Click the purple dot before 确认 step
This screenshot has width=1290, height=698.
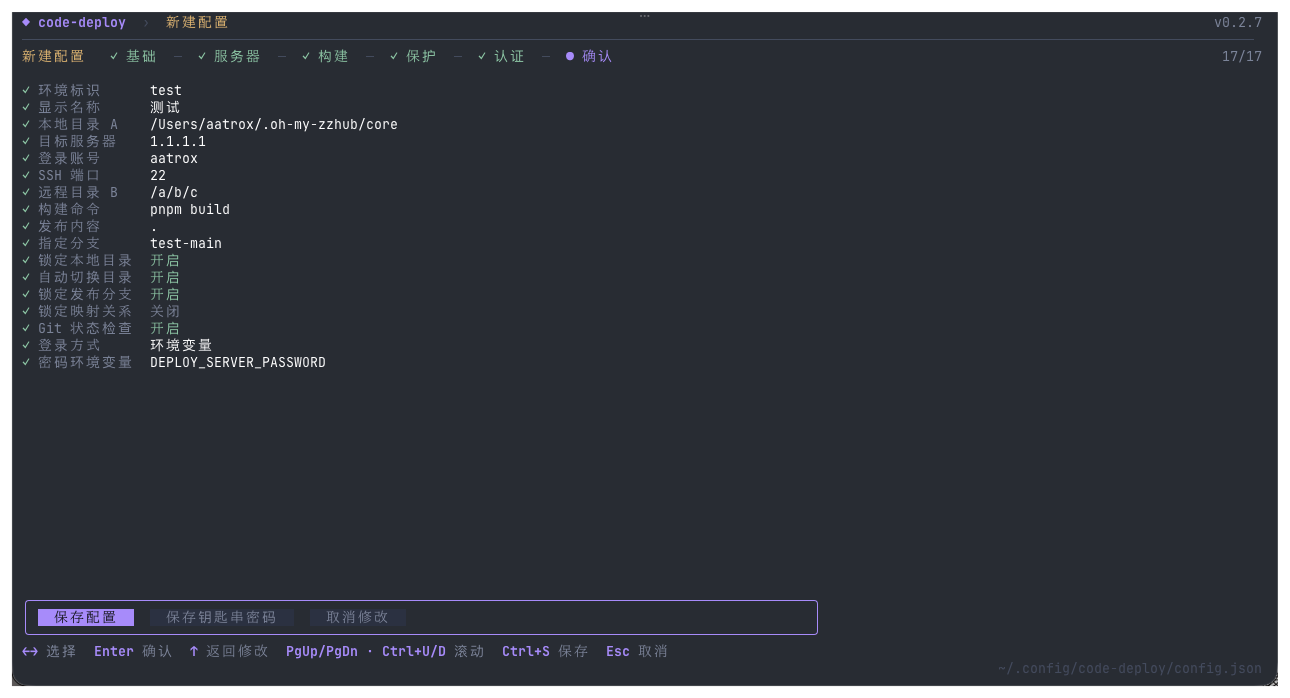coord(570,56)
